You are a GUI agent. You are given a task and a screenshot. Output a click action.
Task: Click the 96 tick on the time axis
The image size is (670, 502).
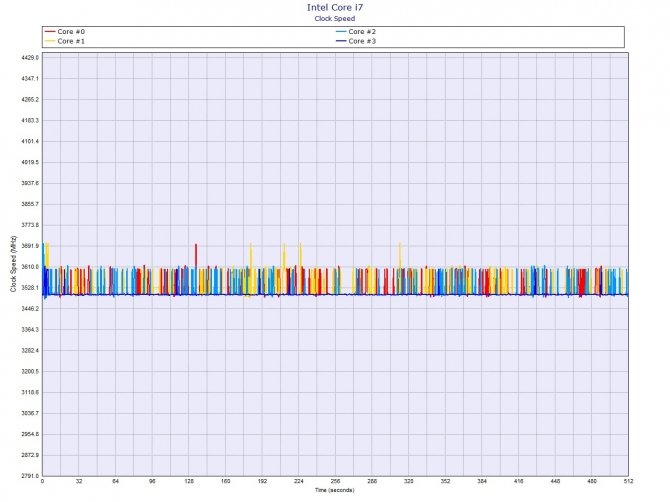(x=153, y=481)
